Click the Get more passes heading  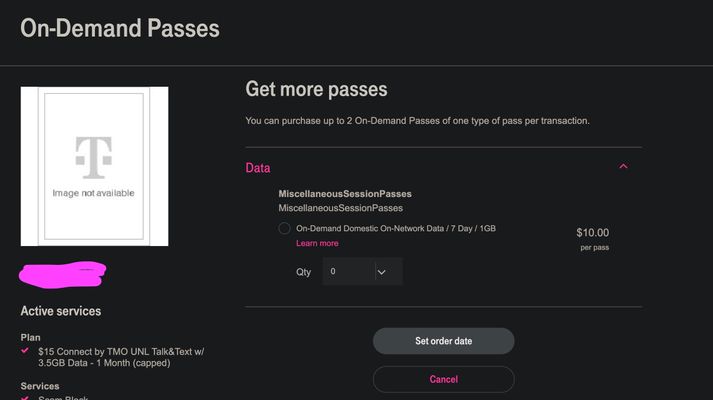coord(316,89)
